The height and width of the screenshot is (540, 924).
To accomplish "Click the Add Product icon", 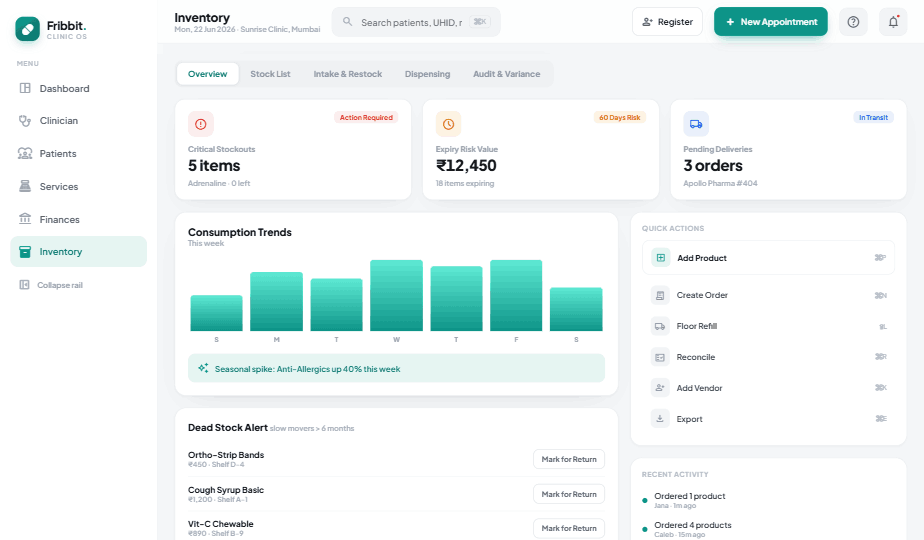I will pos(661,258).
